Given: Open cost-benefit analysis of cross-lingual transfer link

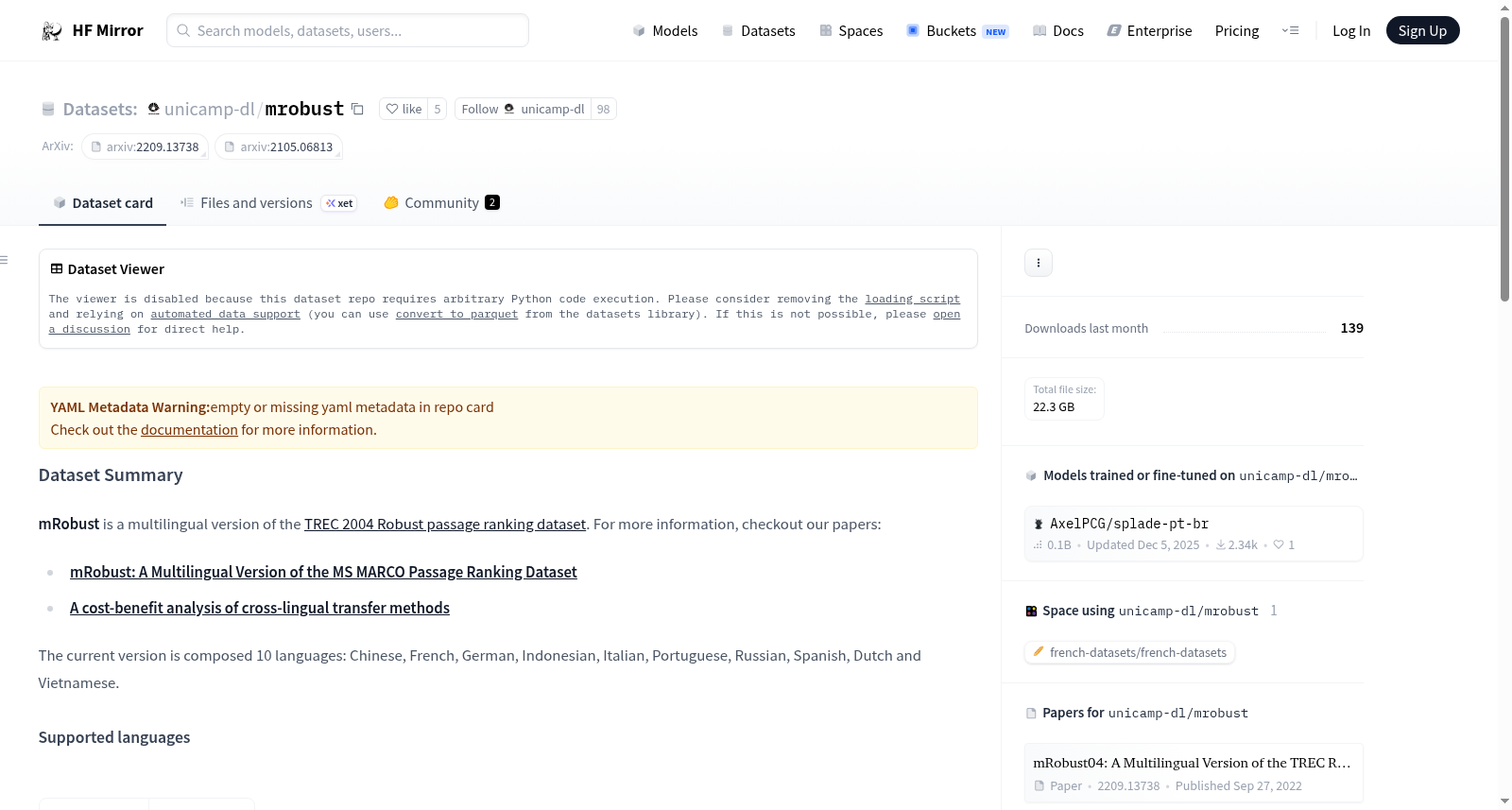Looking at the screenshot, I should coord(260,608).
